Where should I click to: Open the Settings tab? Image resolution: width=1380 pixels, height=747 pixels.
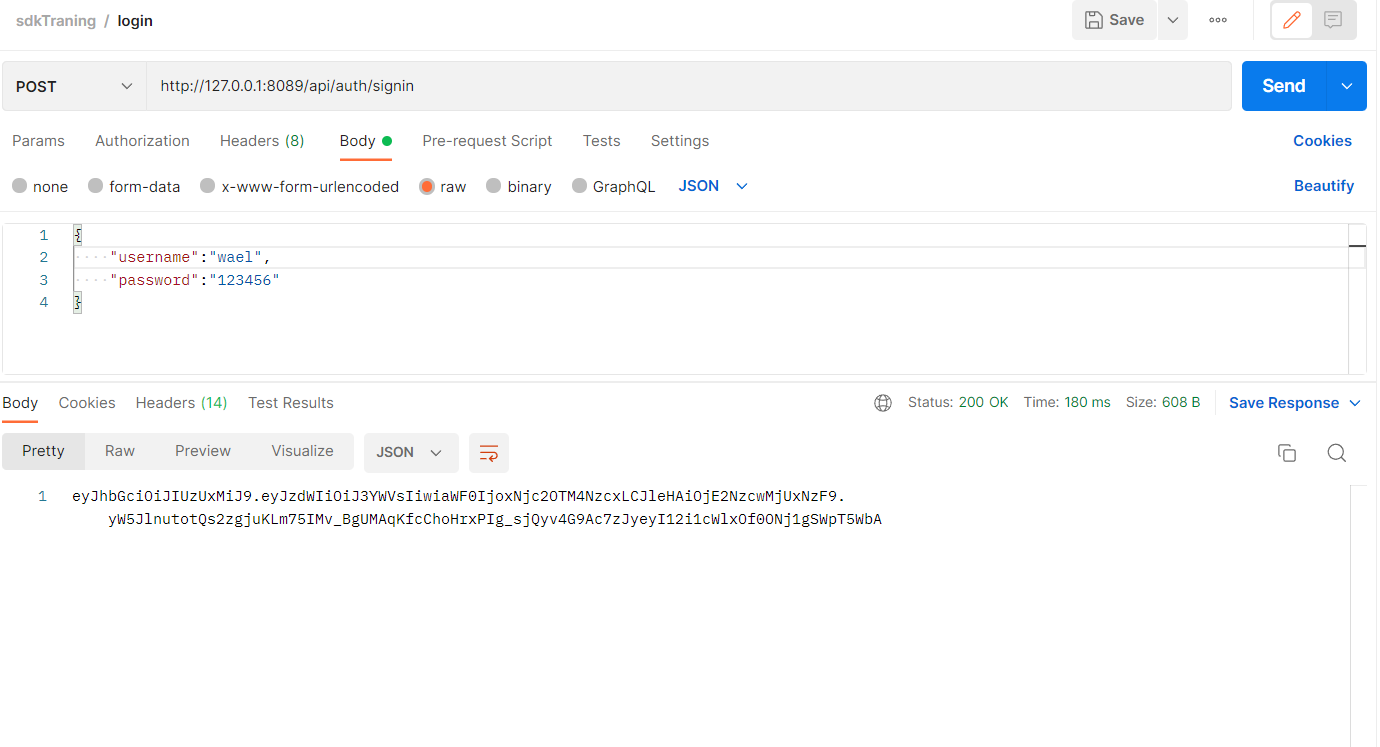pyautogui.click(x=680, y=141)
